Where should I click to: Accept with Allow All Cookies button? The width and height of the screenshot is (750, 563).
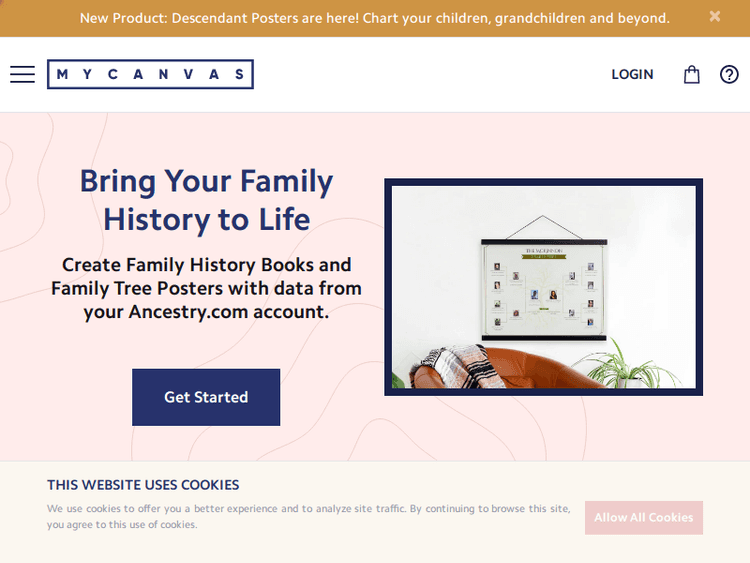[x=643, y=518]
